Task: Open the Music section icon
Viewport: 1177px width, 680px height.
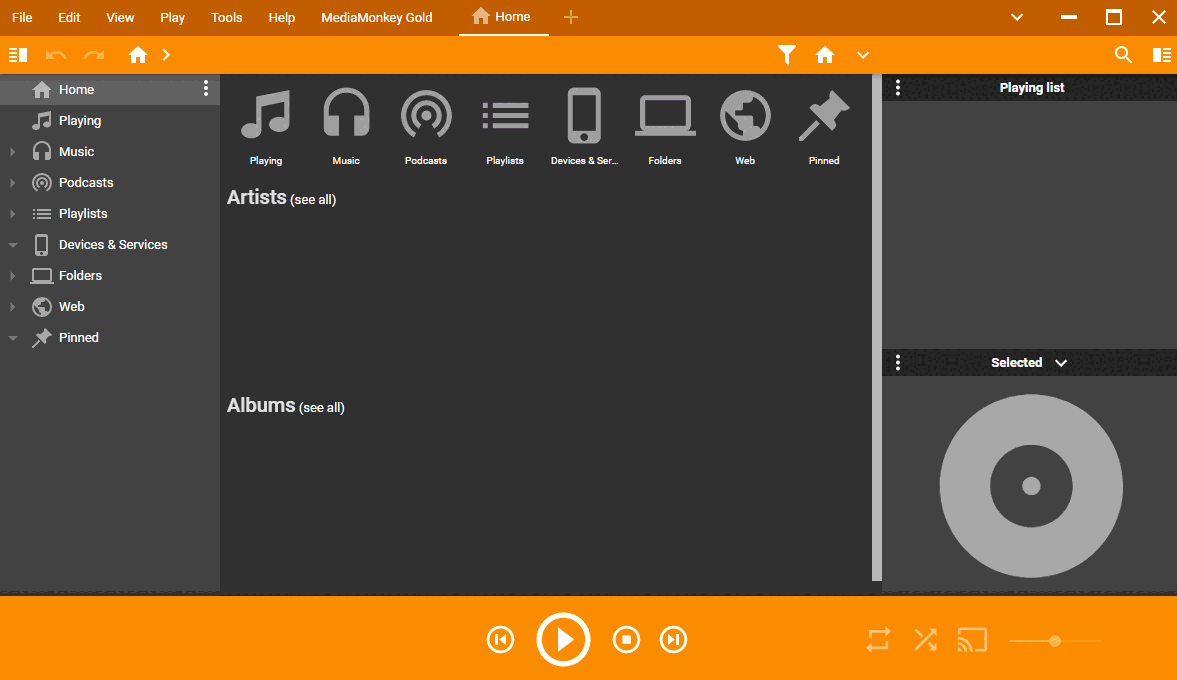Action: 346,114
